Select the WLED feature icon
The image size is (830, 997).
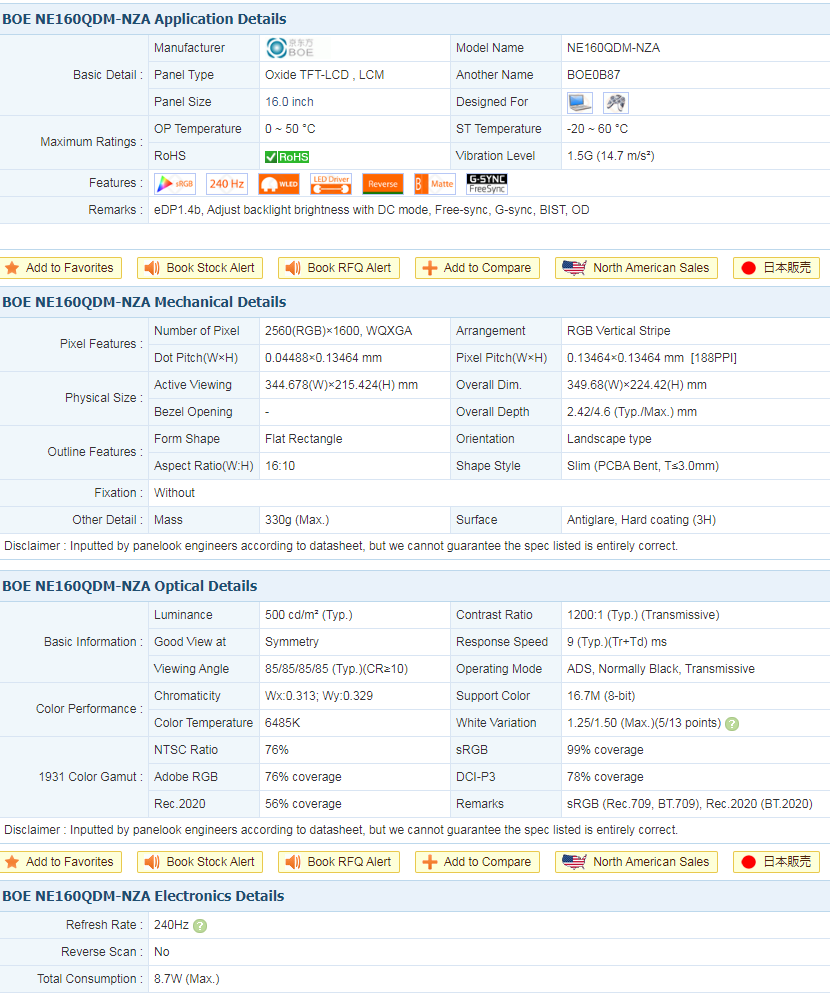(279, 184)
